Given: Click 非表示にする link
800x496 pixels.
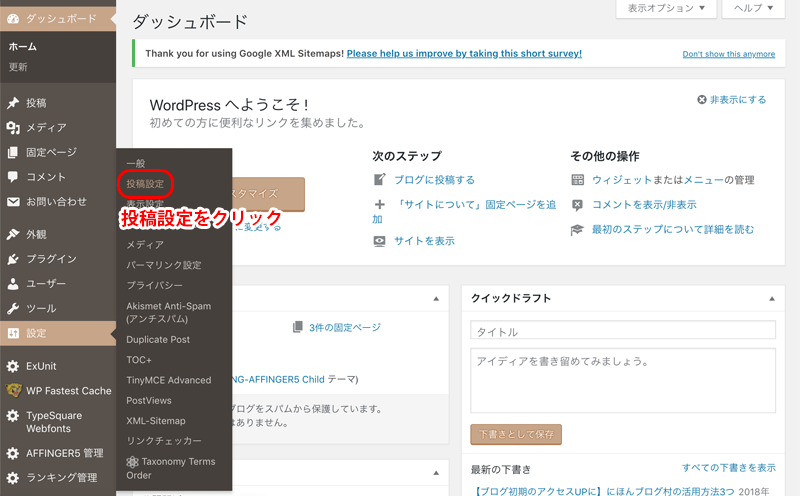Looking at the screenshot, I should coord(738,100).
